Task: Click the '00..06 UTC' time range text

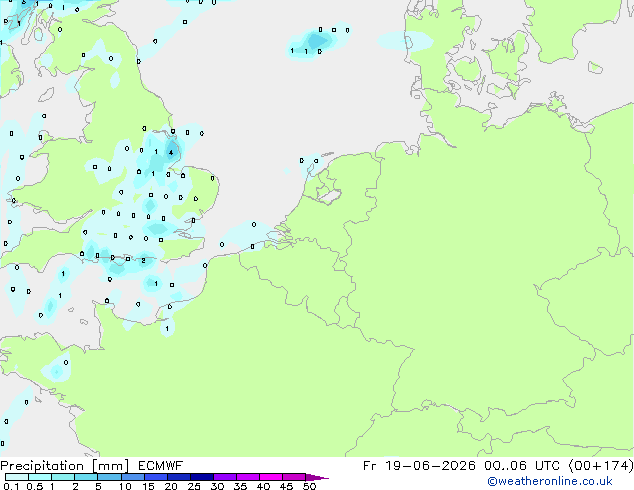Action: coord(522,466)
